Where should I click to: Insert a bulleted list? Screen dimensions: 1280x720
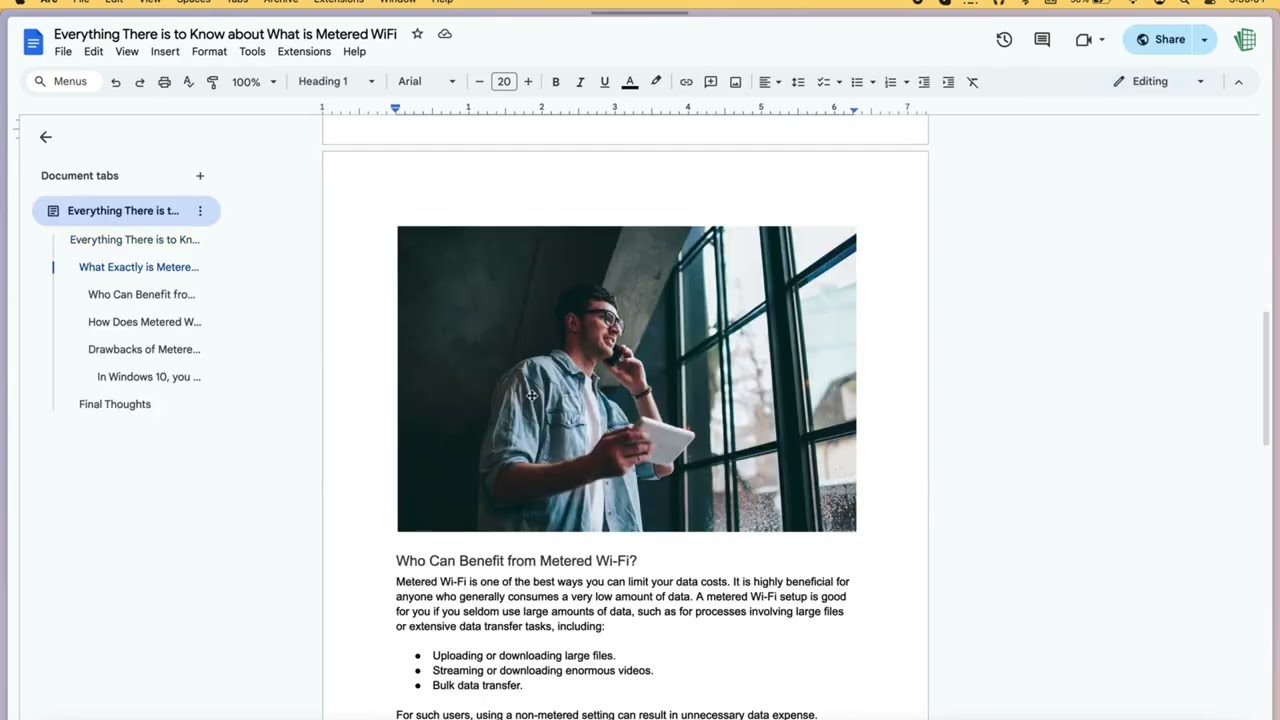pyautogui.click(x=856, y=82)
